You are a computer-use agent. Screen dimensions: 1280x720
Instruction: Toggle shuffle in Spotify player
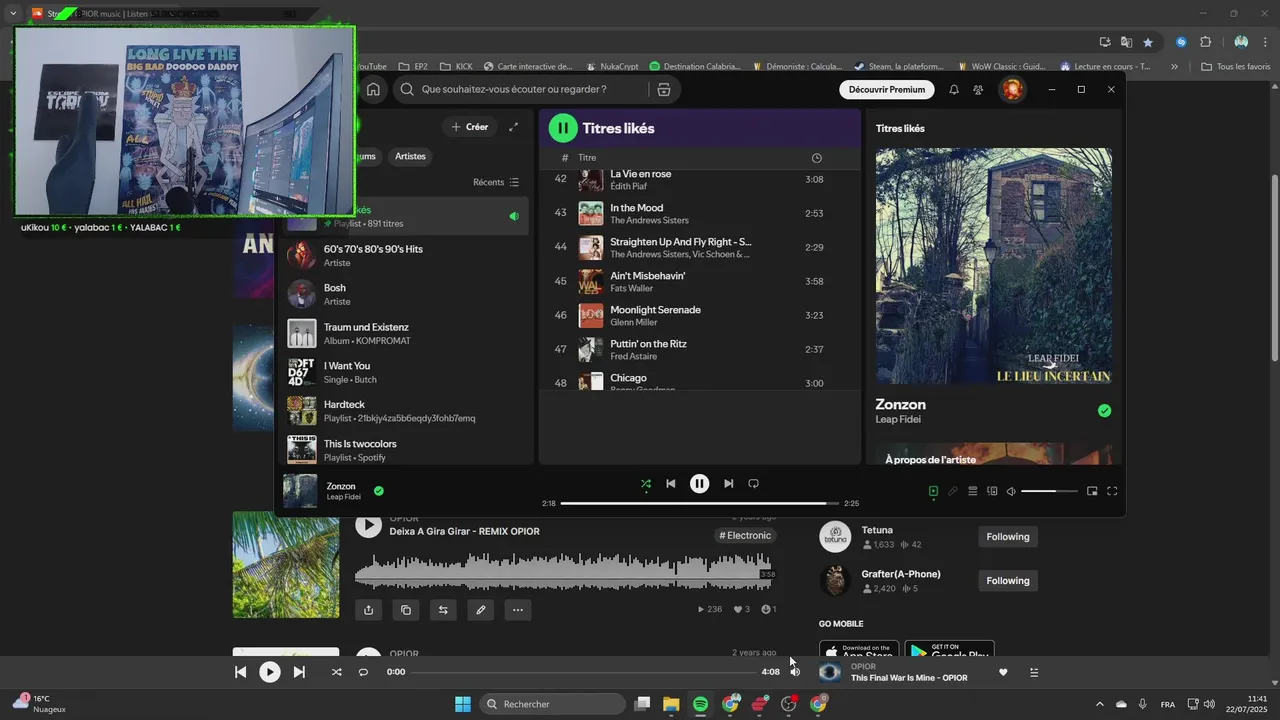click(x=646, y=484)
